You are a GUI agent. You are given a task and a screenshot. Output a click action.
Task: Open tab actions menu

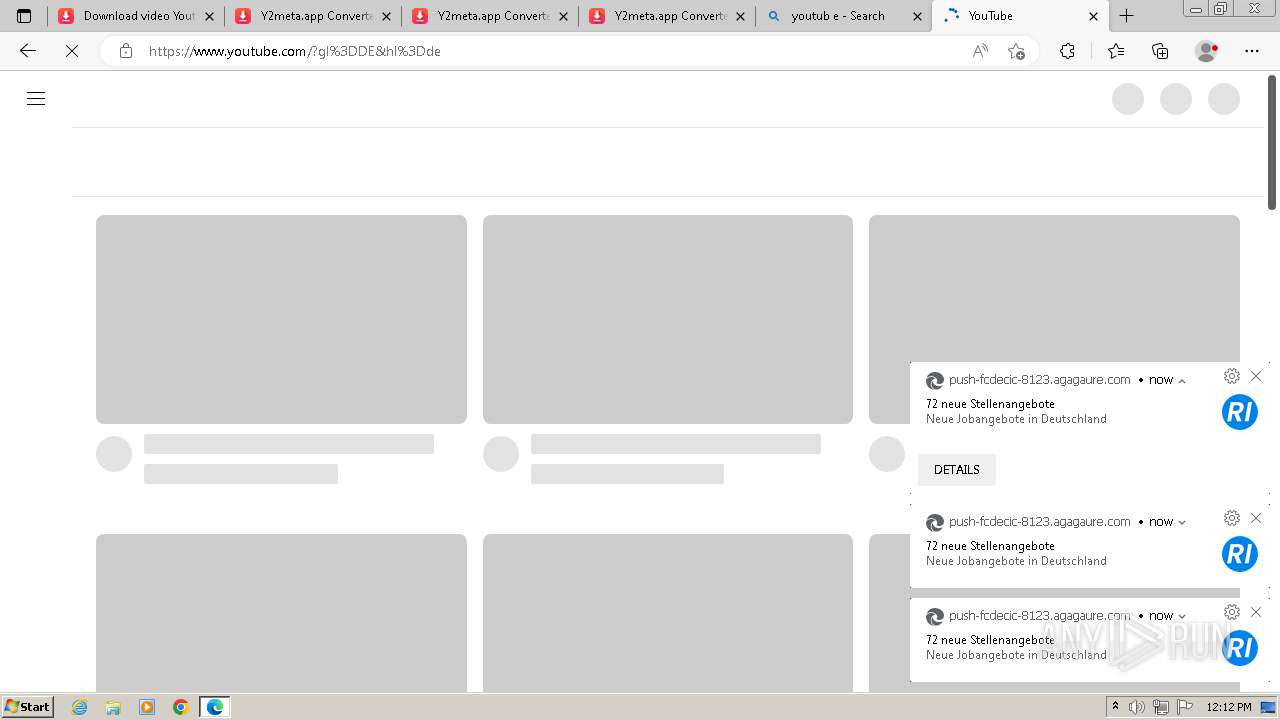(24, 16)
